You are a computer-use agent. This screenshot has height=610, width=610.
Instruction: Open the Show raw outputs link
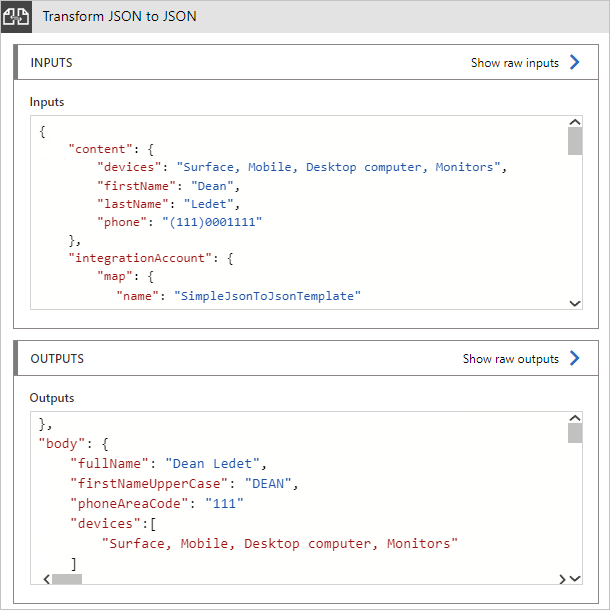click(510, 359)
